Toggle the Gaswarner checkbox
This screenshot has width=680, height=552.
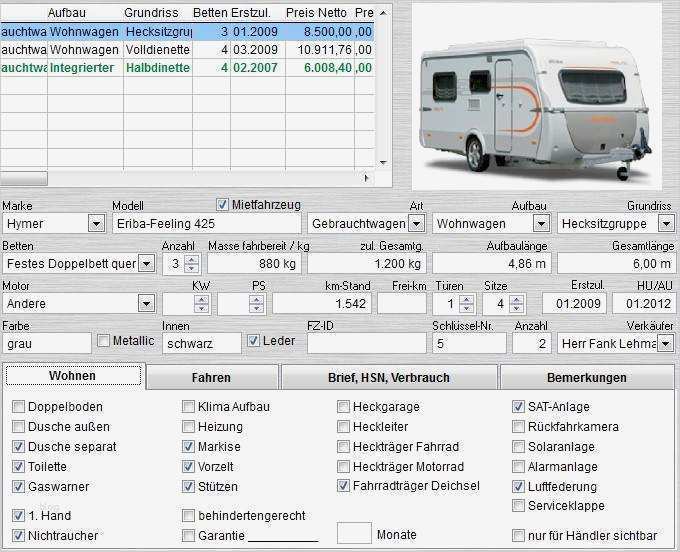click(18, 487)
